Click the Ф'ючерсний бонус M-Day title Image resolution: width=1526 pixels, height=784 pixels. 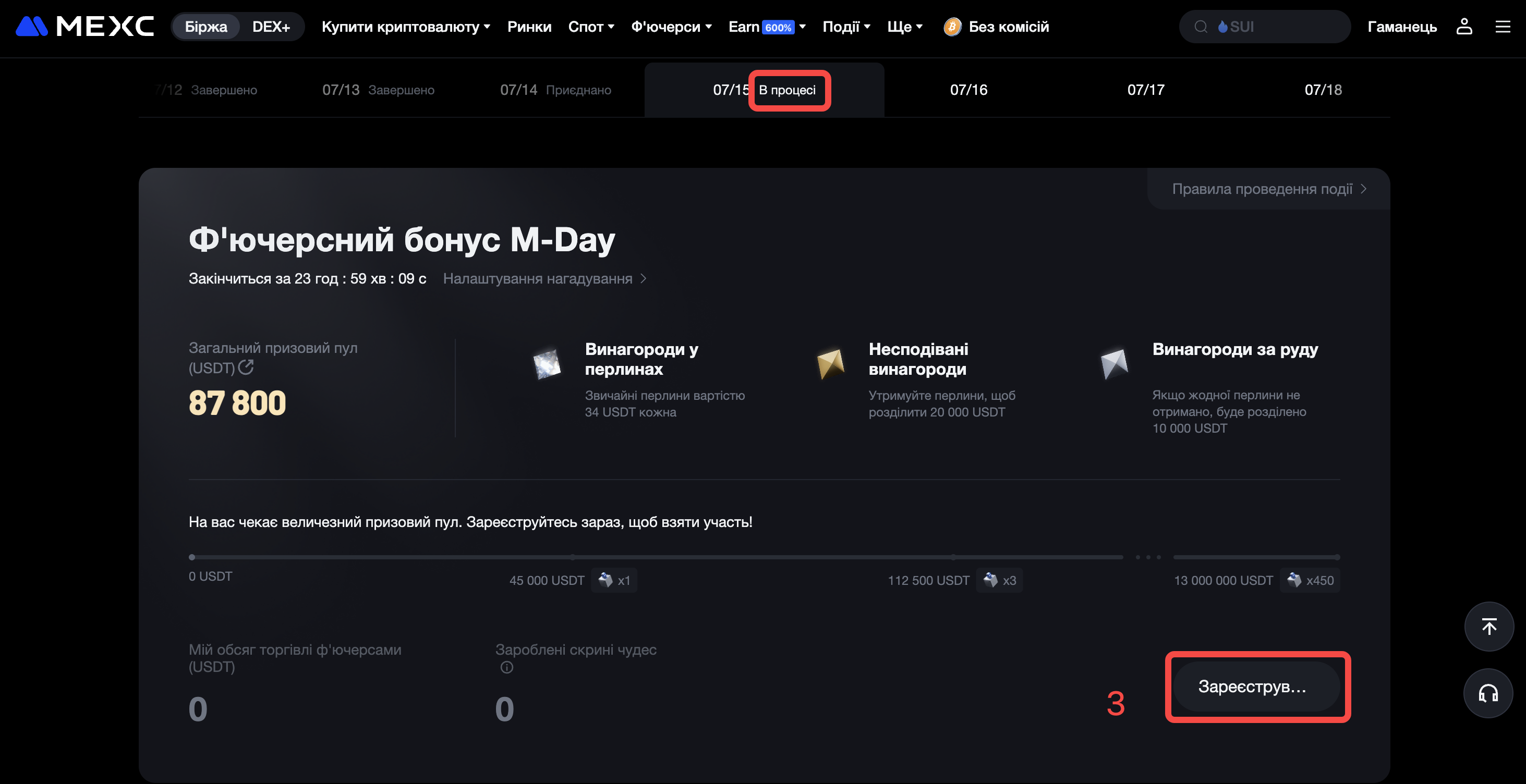click(x=402, y=239)
